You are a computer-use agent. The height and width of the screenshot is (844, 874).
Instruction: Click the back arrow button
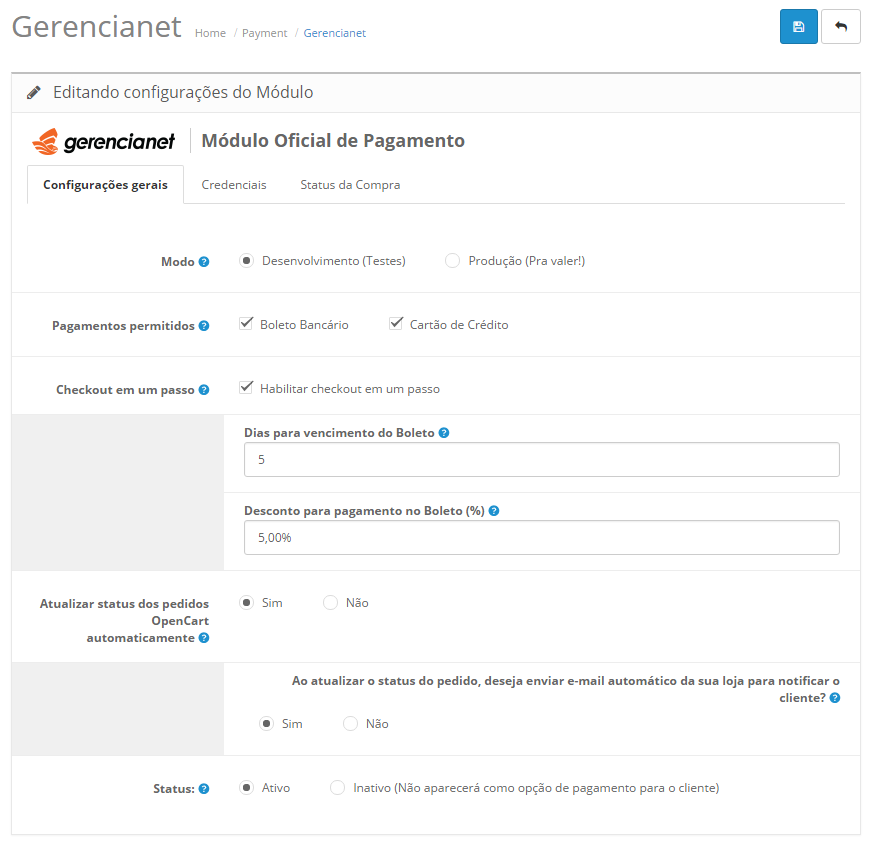point(840,27)
